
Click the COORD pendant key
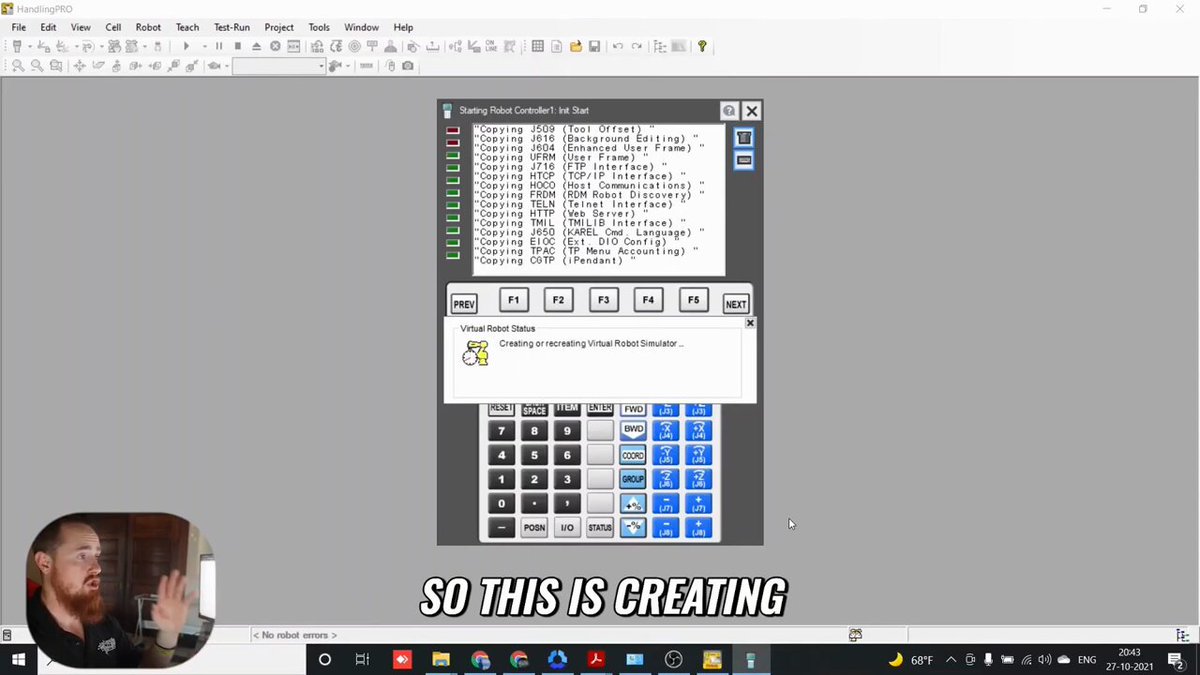(x=633, y=455)
